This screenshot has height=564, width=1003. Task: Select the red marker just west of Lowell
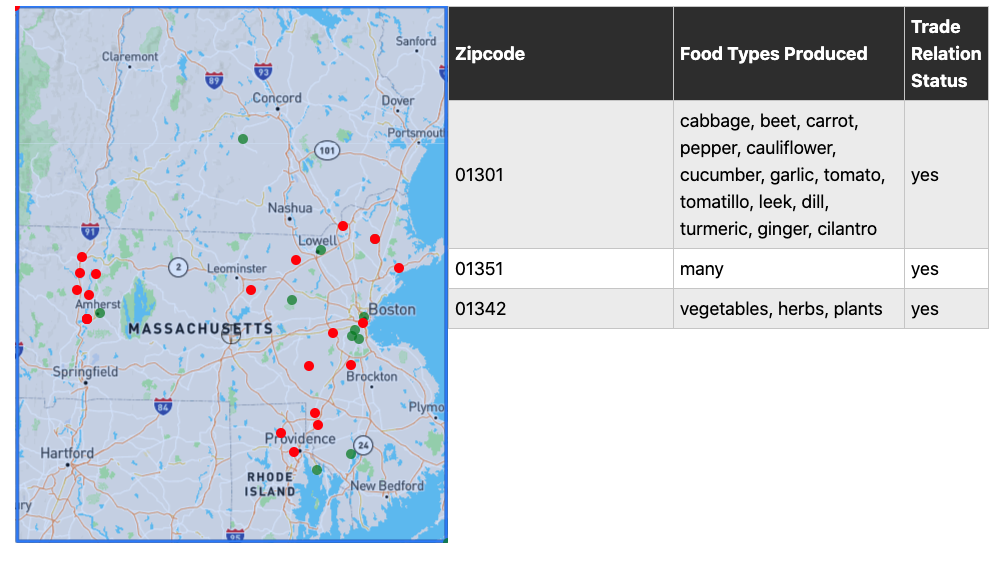(296, 260)
